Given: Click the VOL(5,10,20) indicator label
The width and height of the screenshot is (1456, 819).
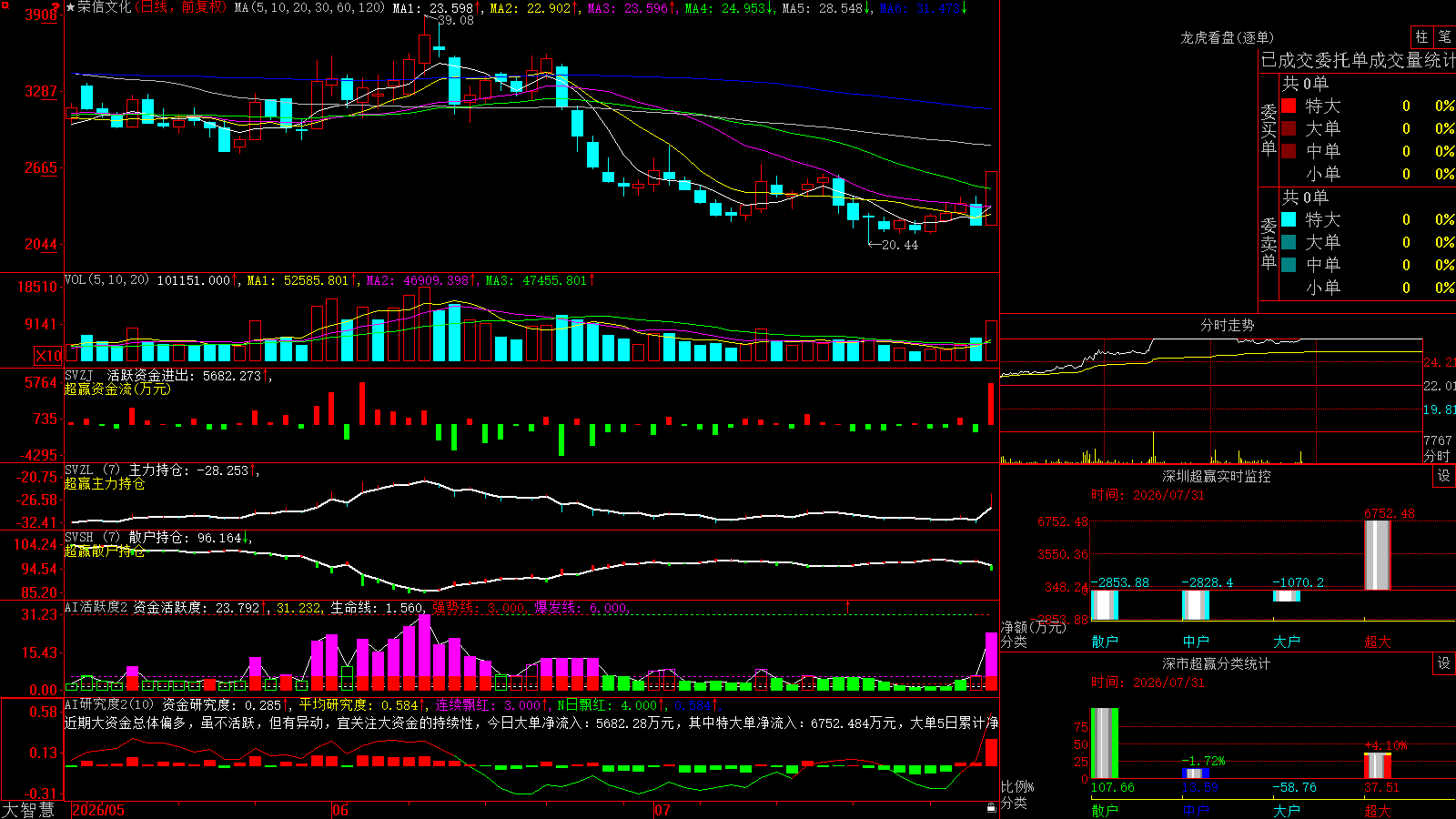Looking at the screenshot, I should coord(107,280).
